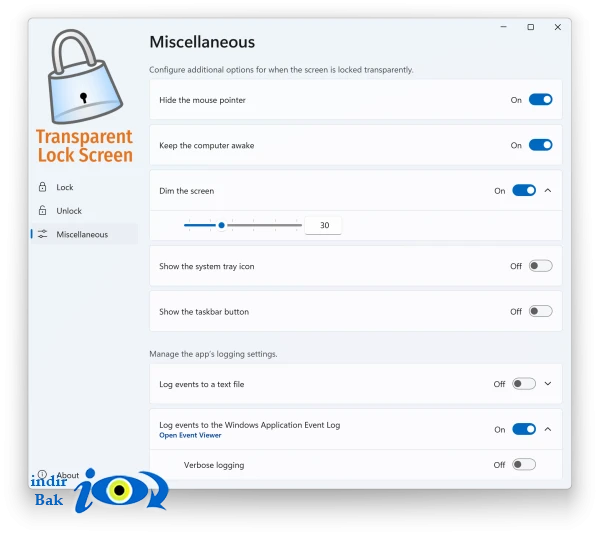
Task: Turn on Log events to a text file
Action: point(524,384)
